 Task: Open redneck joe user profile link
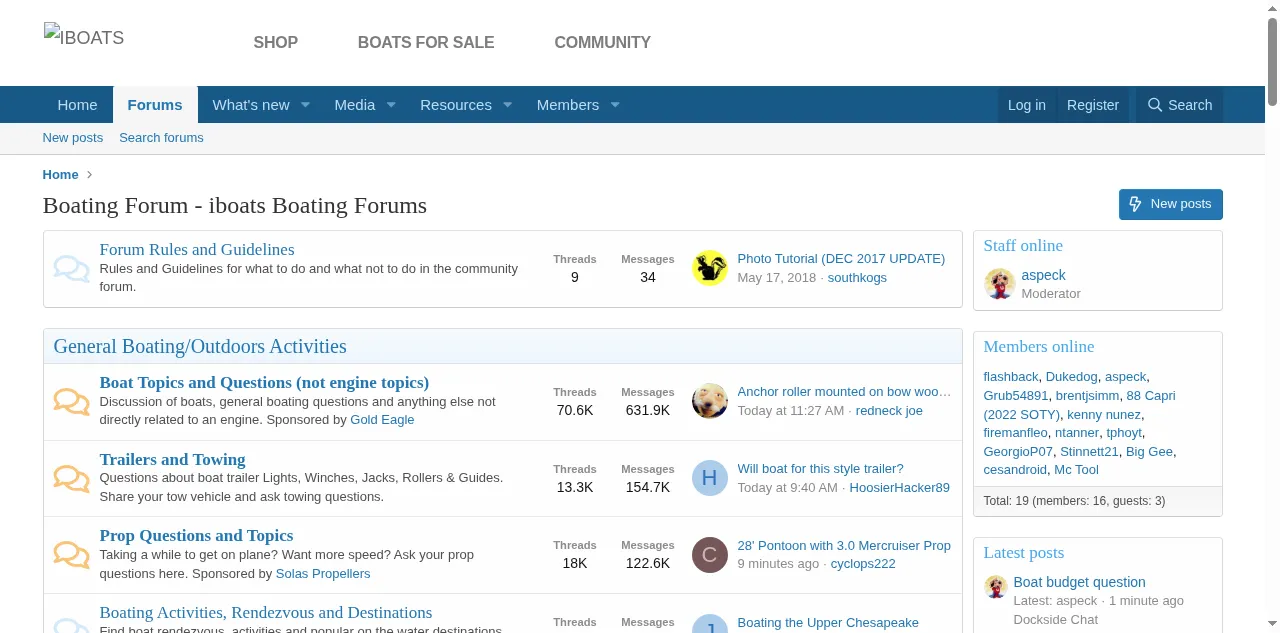(889, 411)
